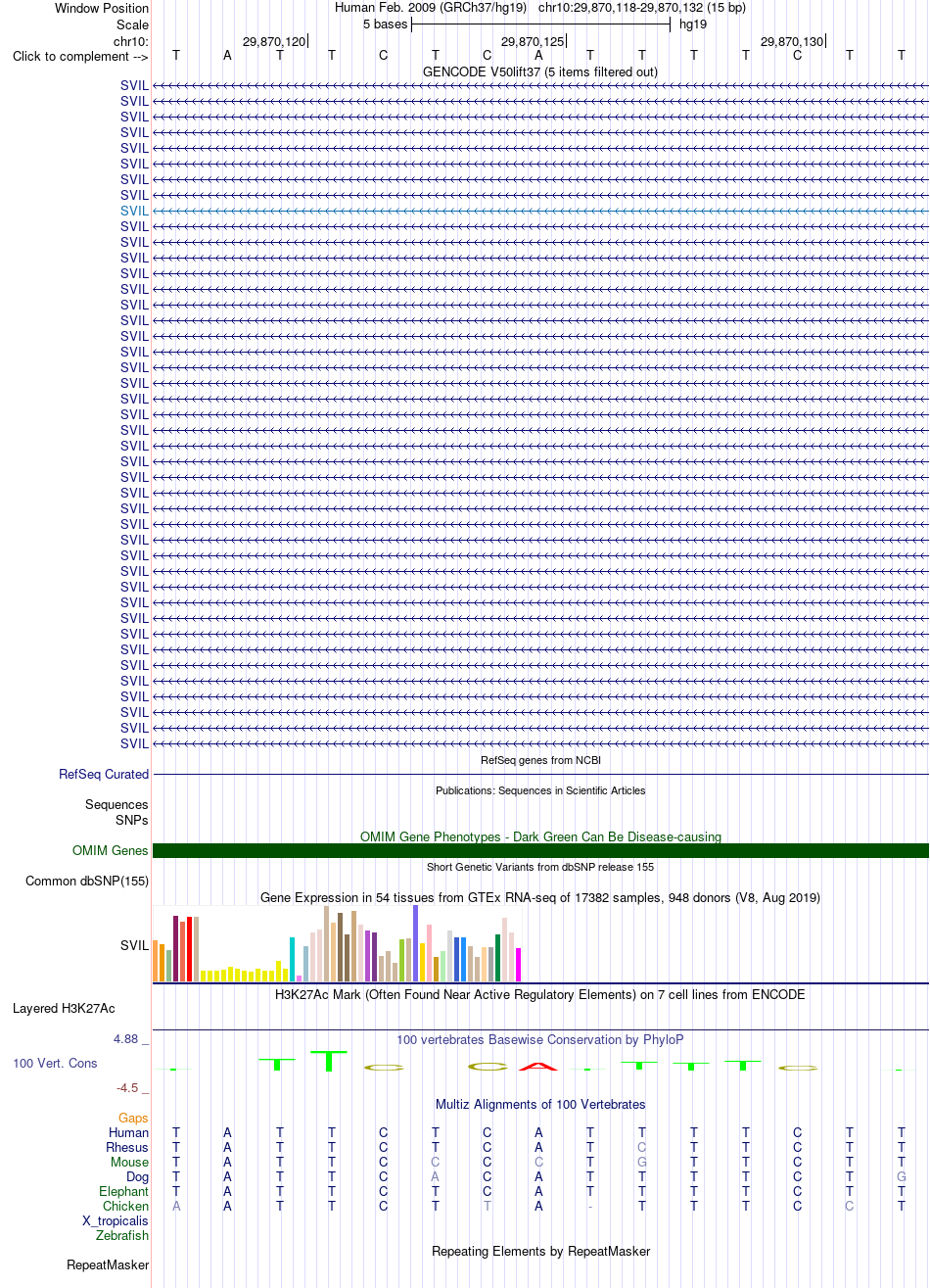Viewport: 930px width, 1288px height.
Task: Click the OMIM Genes track label
Action: point(111,850)
